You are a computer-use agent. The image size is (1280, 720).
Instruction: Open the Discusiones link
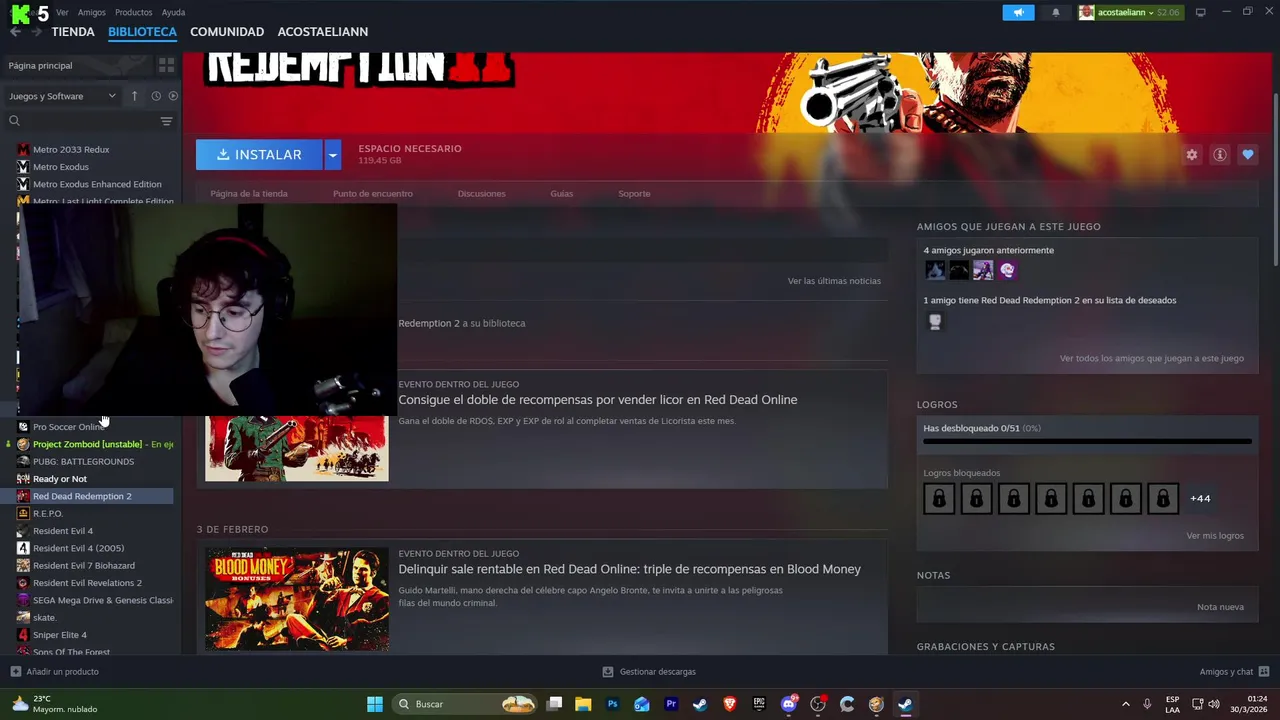481,194
